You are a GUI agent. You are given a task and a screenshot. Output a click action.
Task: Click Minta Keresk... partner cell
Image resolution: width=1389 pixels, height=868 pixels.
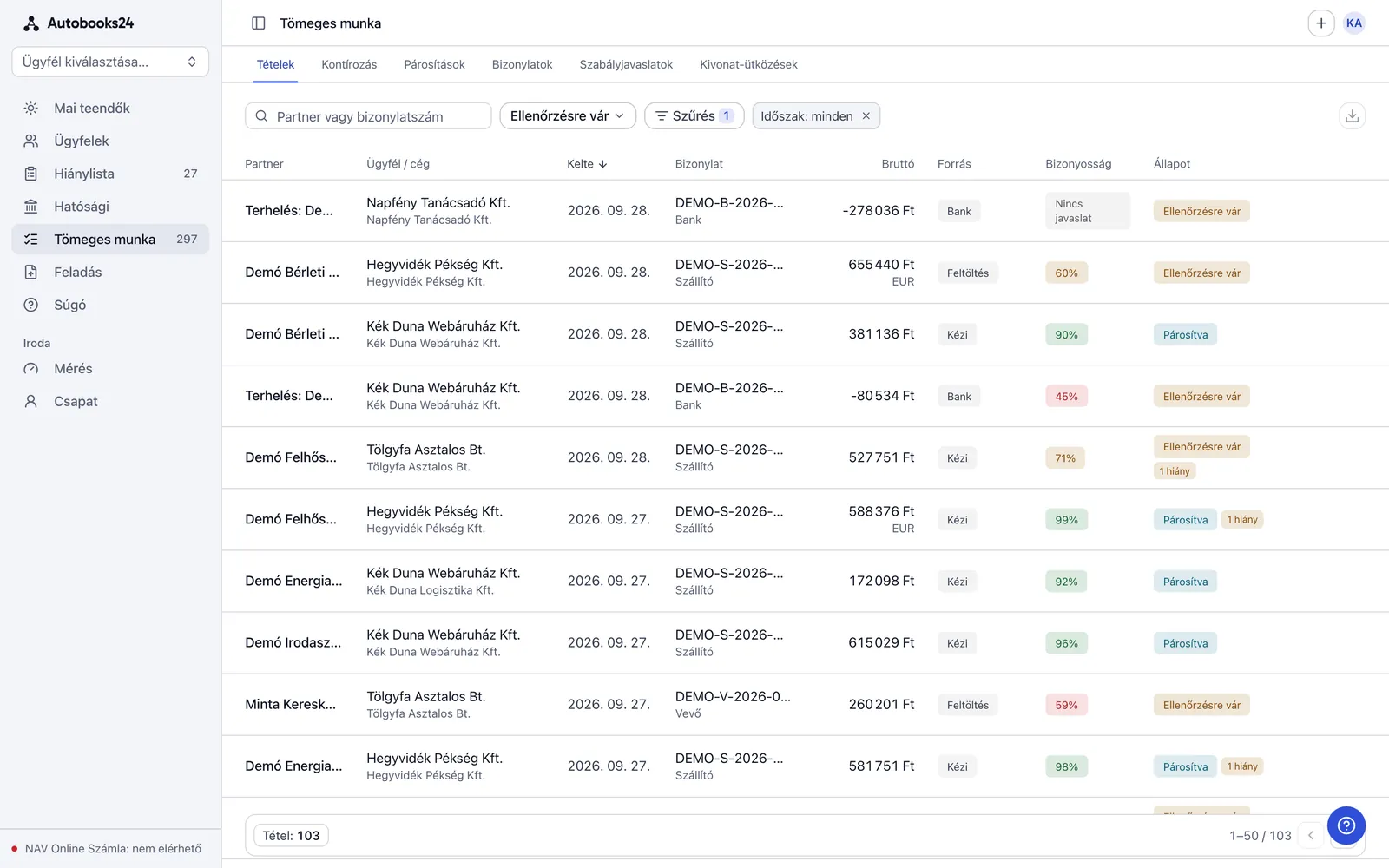(x=290, y=704)
